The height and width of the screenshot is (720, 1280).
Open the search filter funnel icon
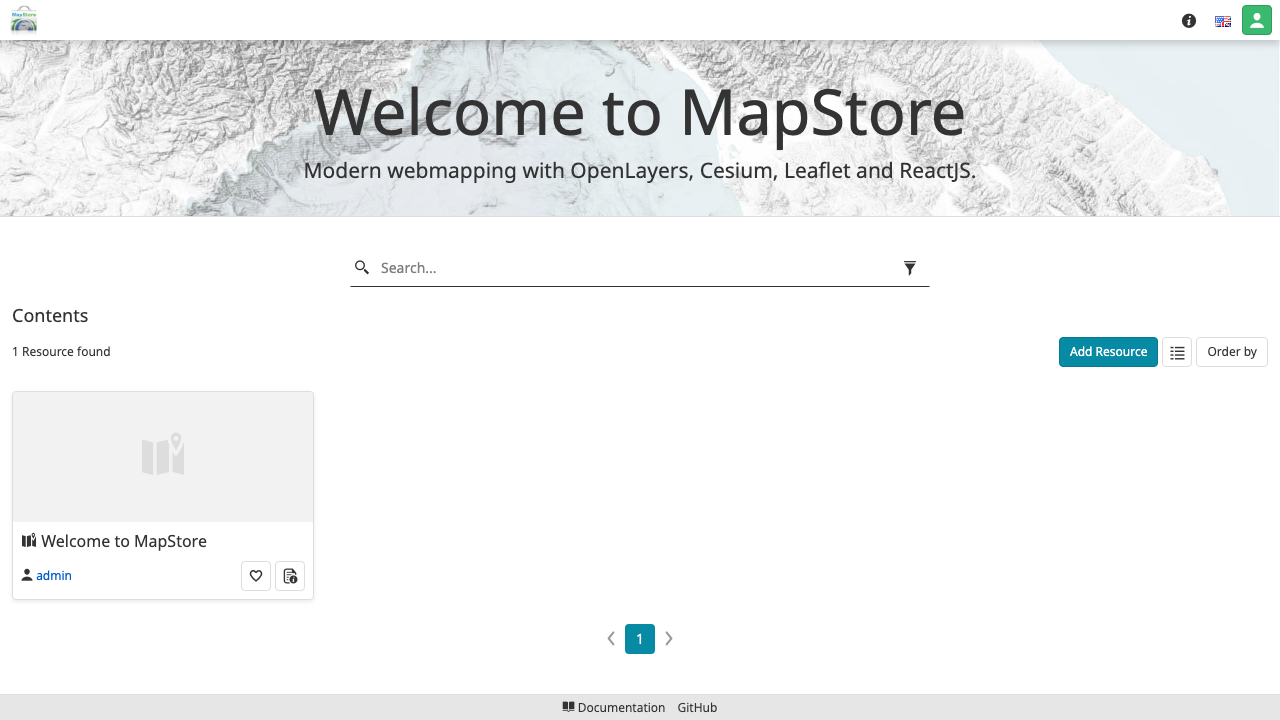[x=910, y=268]
